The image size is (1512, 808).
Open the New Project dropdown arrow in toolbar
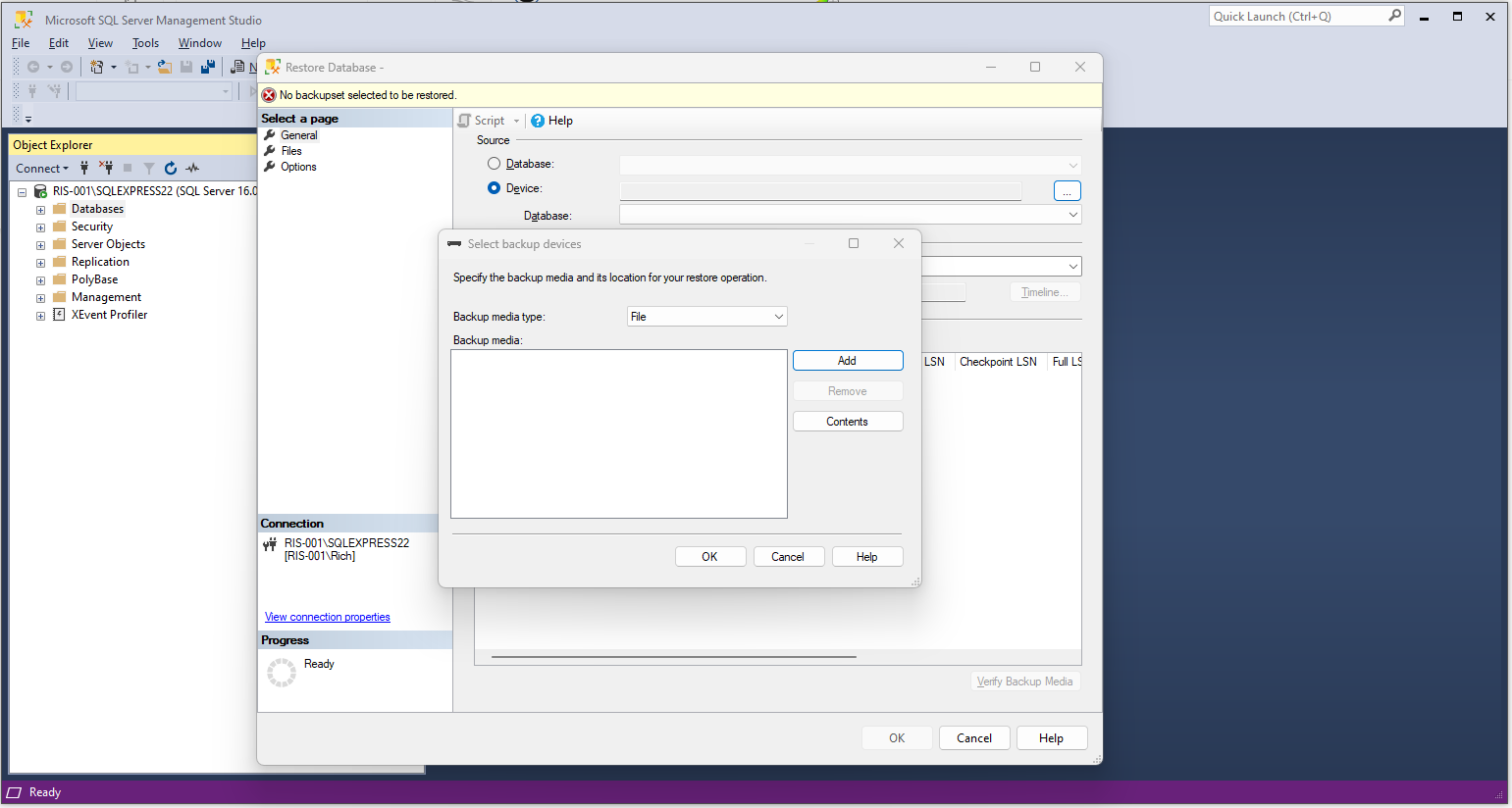(x=114, y=67)
